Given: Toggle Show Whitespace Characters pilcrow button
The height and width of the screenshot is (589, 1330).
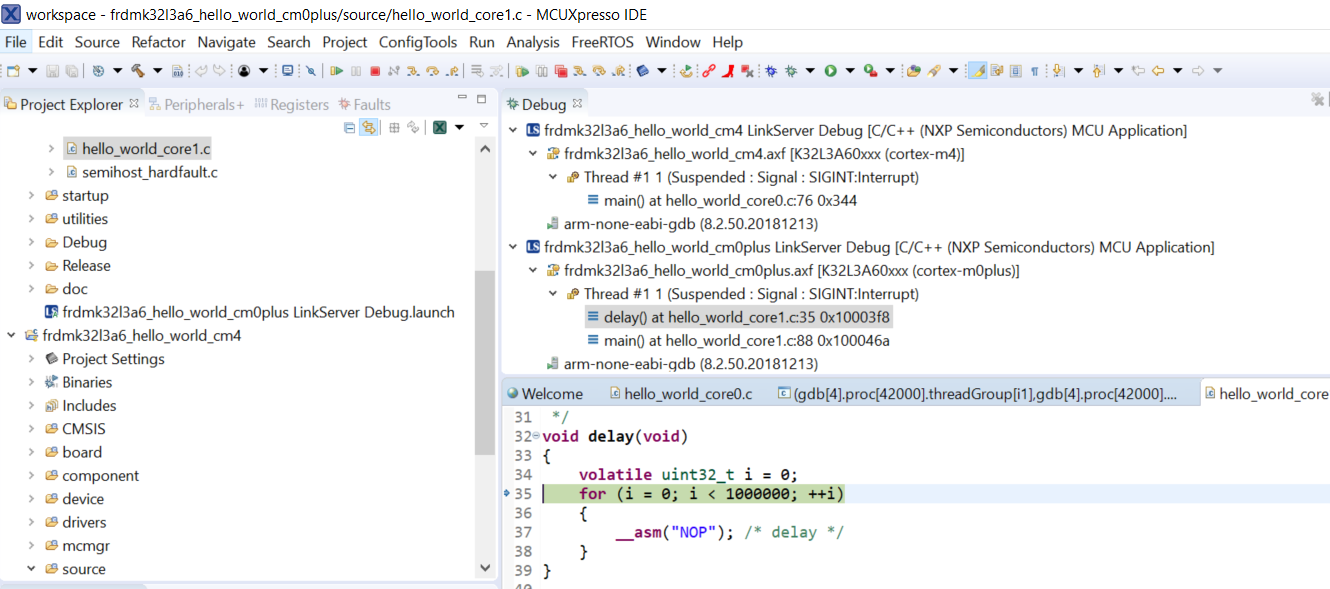Looking at the screenshot, I should click(1035, 71).
